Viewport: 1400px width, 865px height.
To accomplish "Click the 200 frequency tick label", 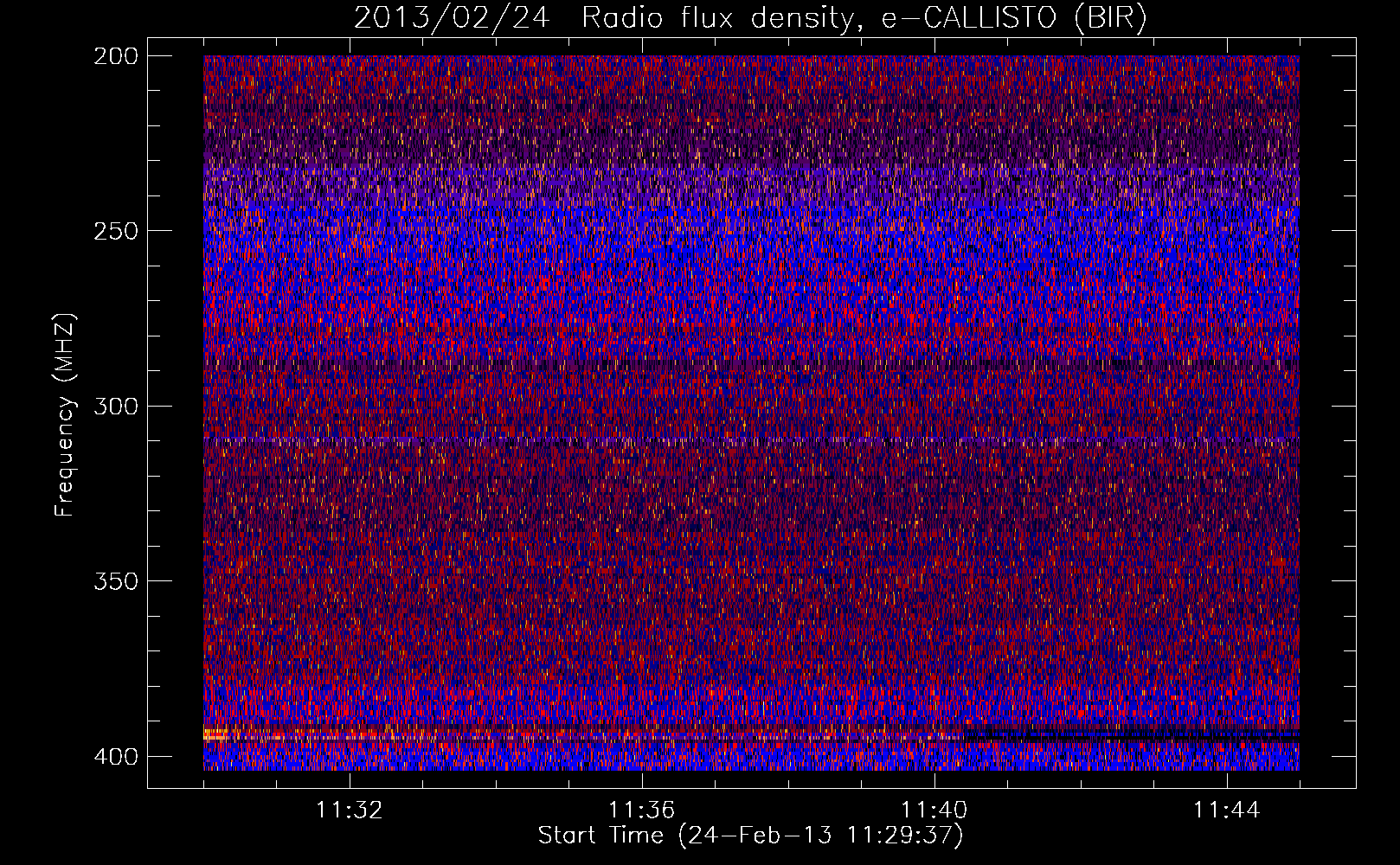I will pyautogui.click(x=115, y=56).
